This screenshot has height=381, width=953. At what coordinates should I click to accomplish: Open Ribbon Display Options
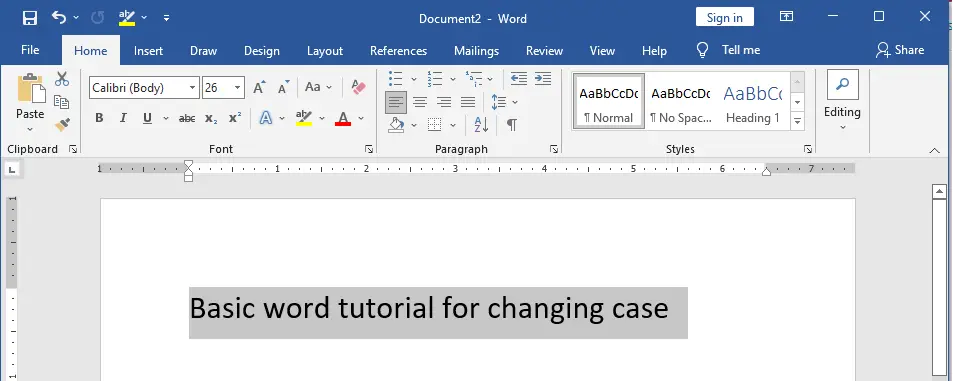pyautogui.click(x=786, y=17)
